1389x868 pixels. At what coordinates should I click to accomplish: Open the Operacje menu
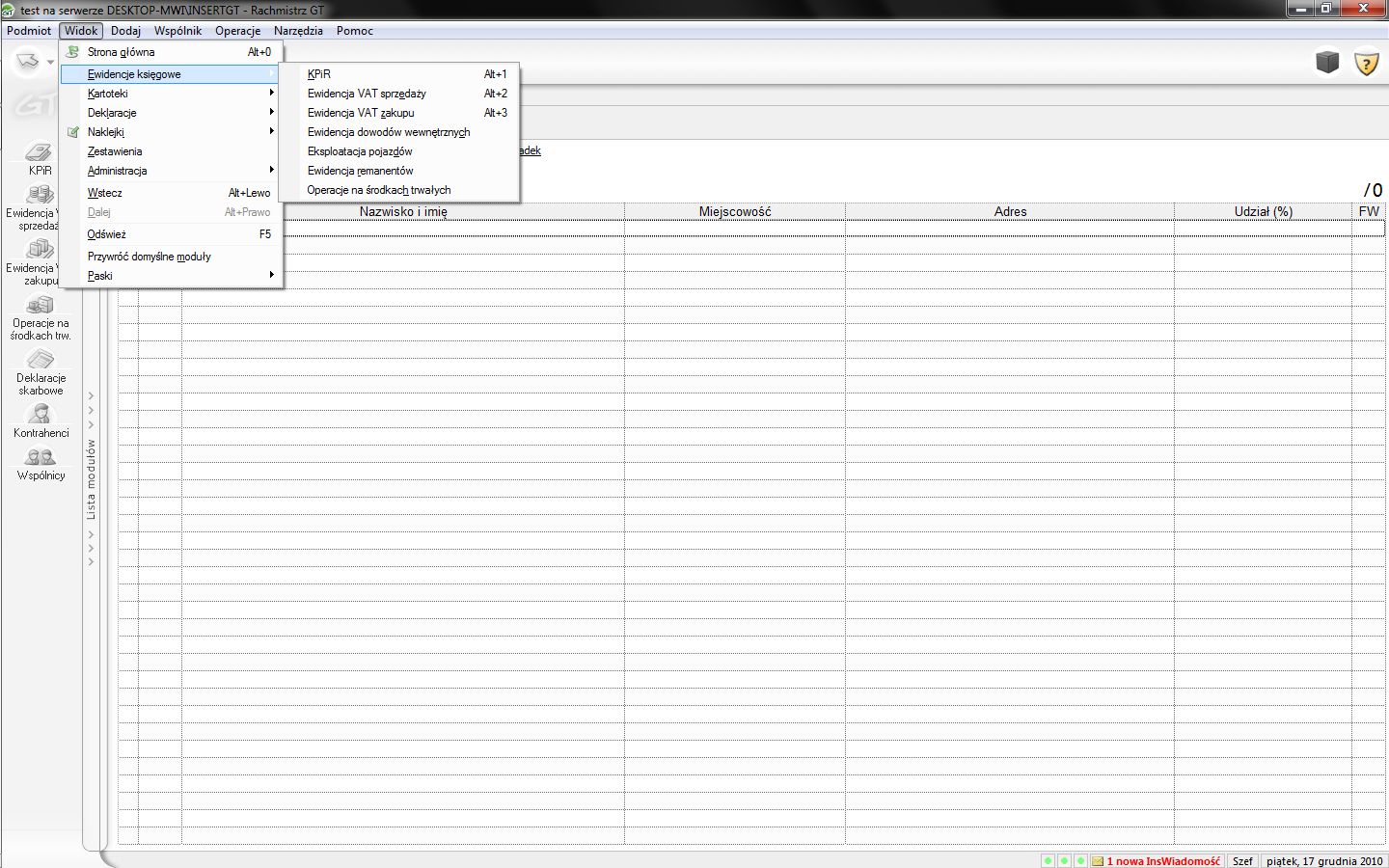[x=237, y=31]
